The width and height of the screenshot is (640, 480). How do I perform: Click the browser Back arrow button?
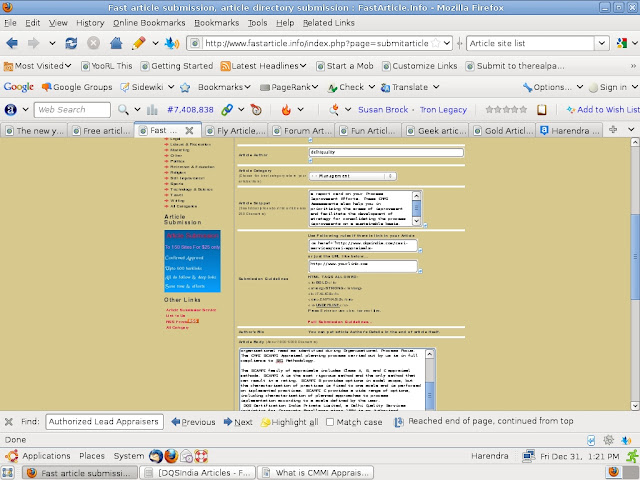pyautogui.click(x=14, y=44)
